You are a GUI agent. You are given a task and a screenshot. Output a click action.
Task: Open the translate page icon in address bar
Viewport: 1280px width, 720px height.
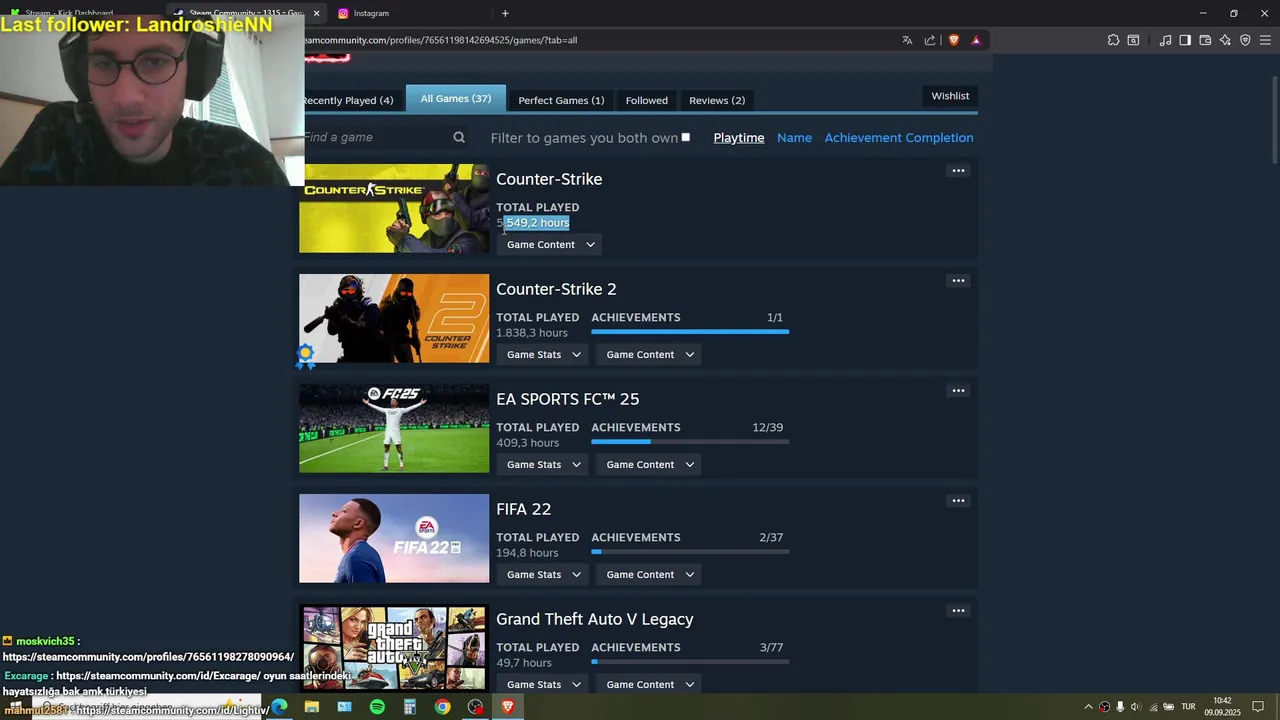point(907,40)
